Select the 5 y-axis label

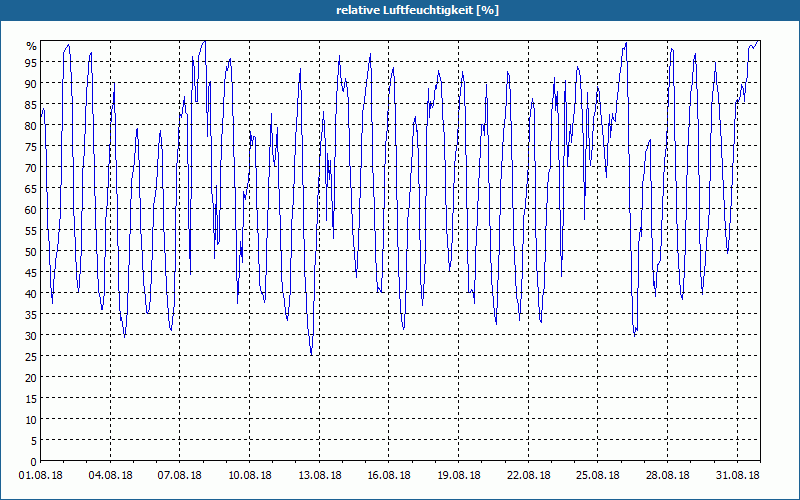(34, 441)
